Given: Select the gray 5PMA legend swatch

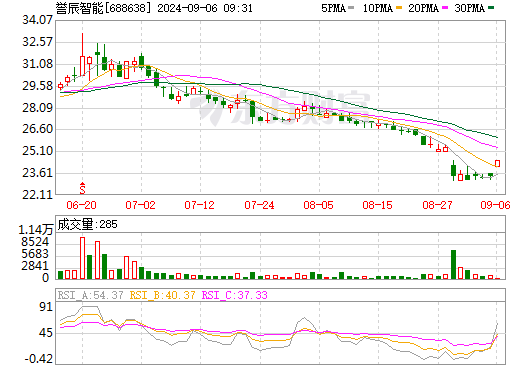Looking at the screenshot, I should click(x=351, y=8).
